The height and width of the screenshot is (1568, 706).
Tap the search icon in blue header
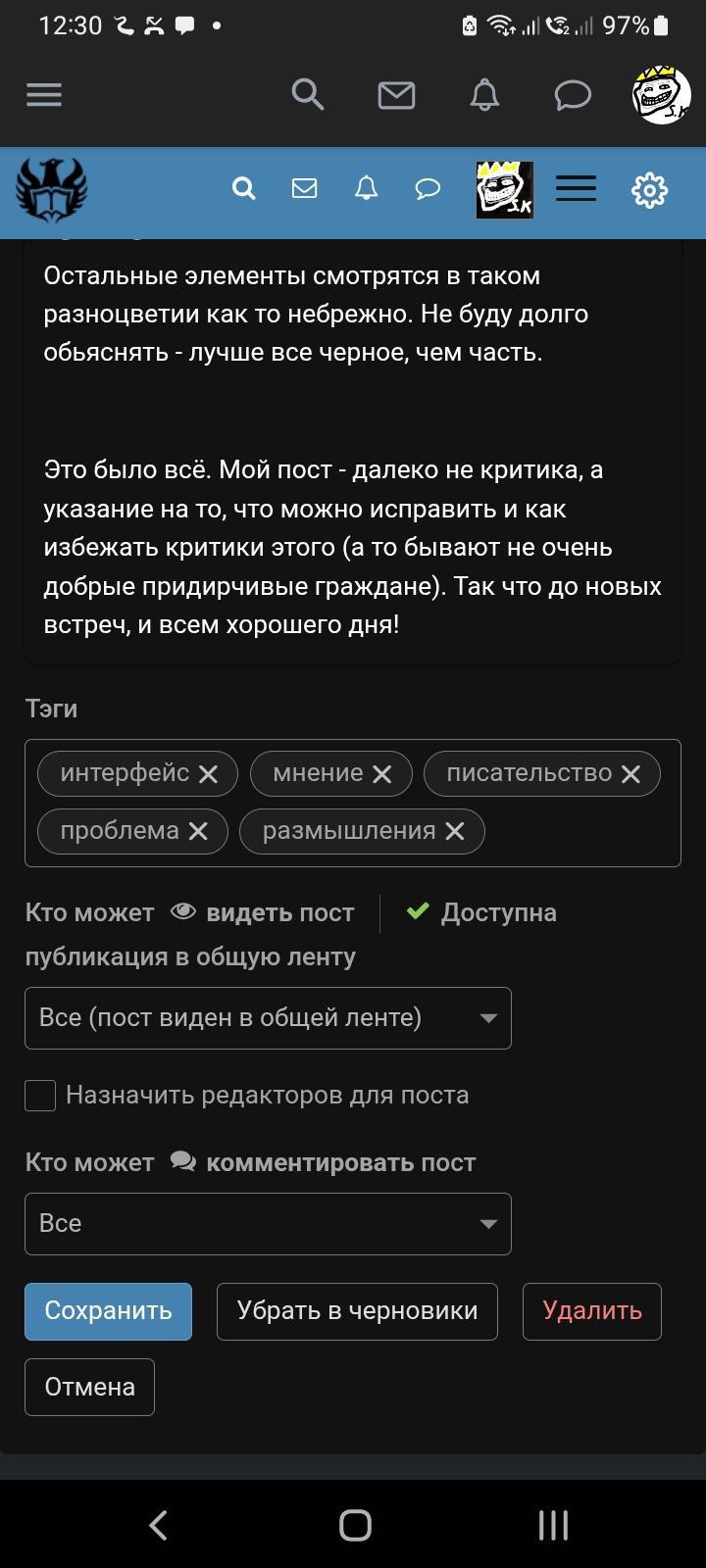(244, 188)
